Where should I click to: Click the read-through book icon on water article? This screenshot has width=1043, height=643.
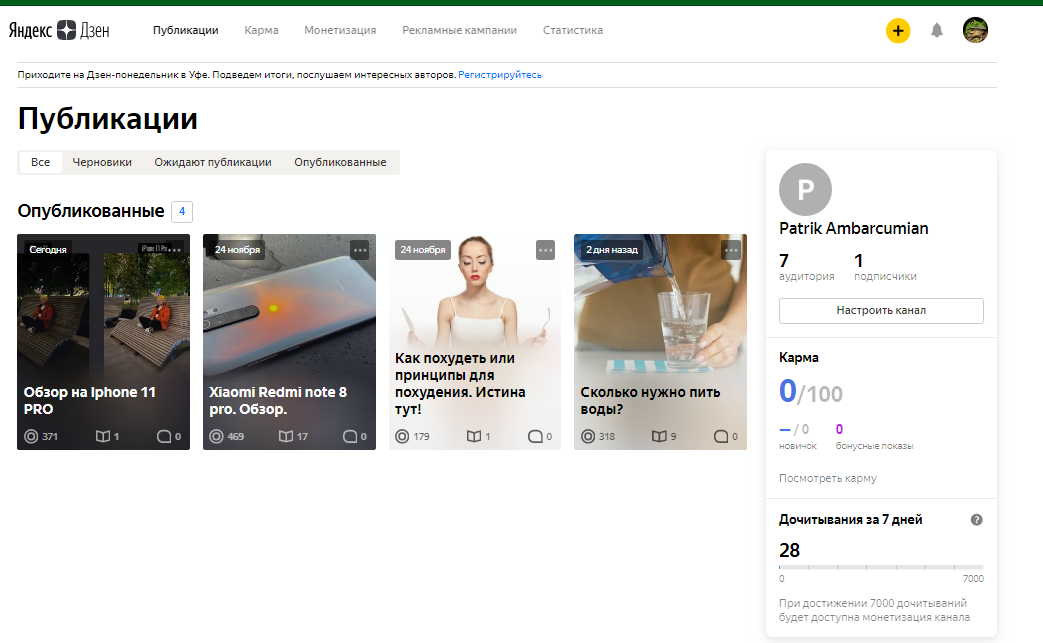[x=659, y=436]
